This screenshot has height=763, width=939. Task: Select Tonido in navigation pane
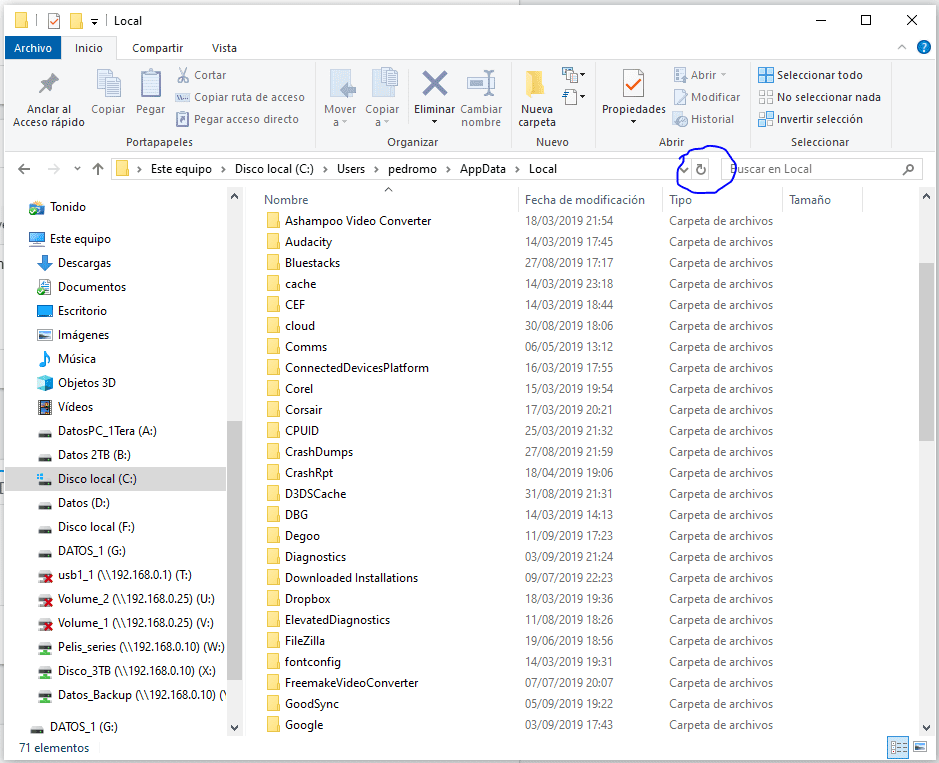click(x=68, y=207)
